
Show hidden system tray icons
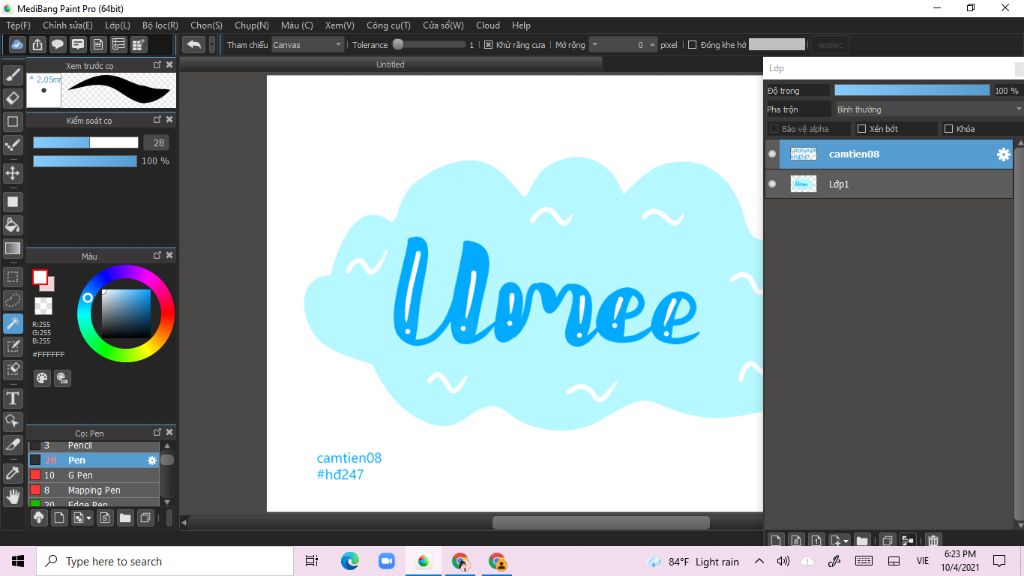point(759,561)
